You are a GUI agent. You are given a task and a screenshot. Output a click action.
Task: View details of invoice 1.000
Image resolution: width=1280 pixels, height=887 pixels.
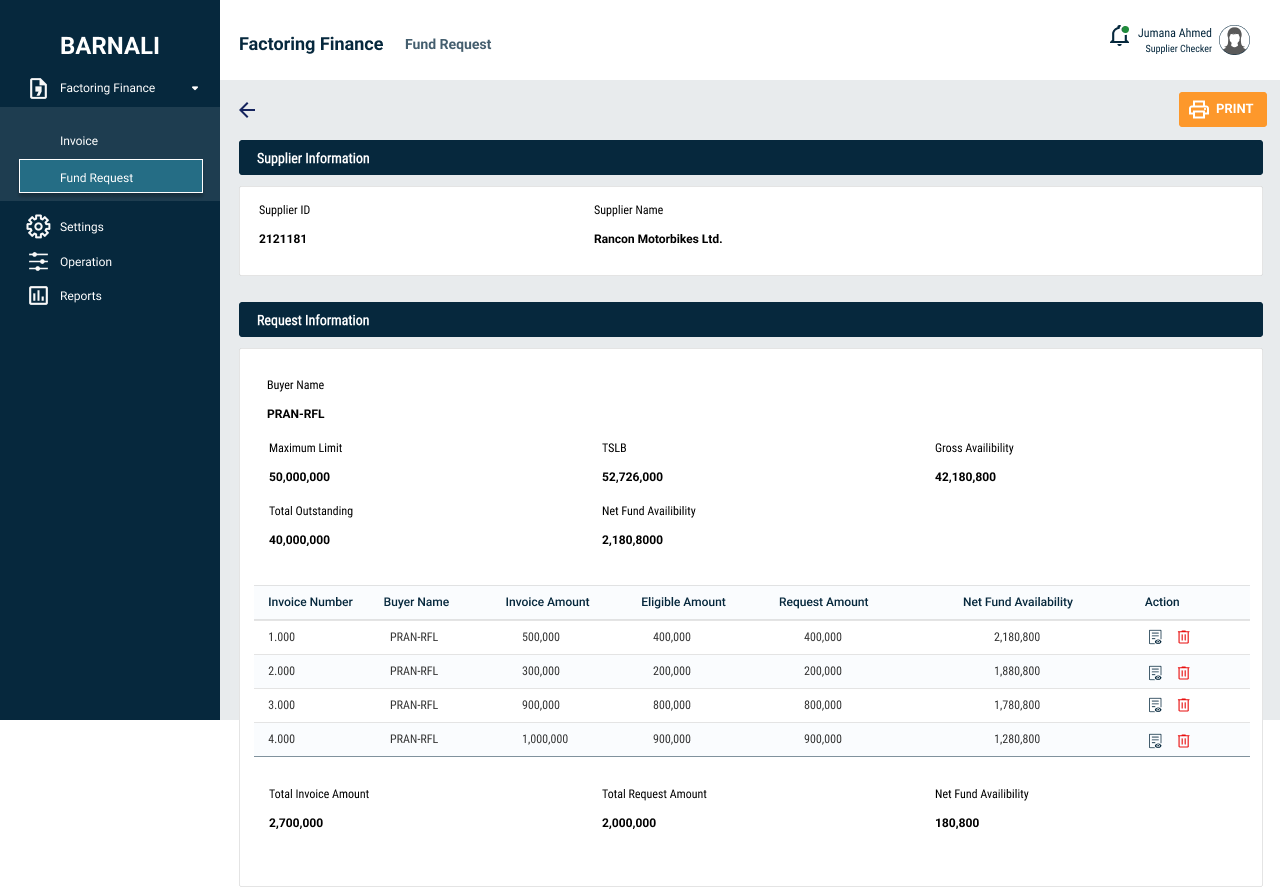pos(1155,637)
